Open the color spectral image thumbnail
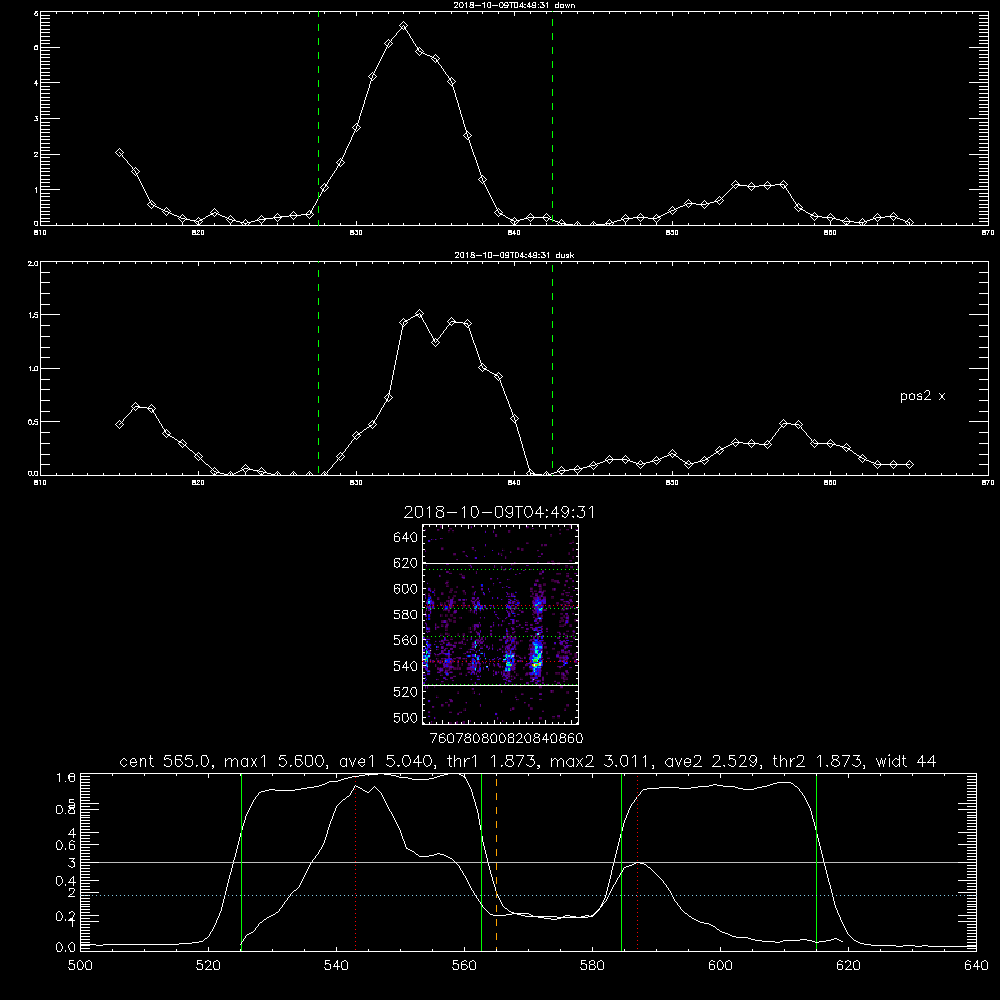 pos(500,624)
